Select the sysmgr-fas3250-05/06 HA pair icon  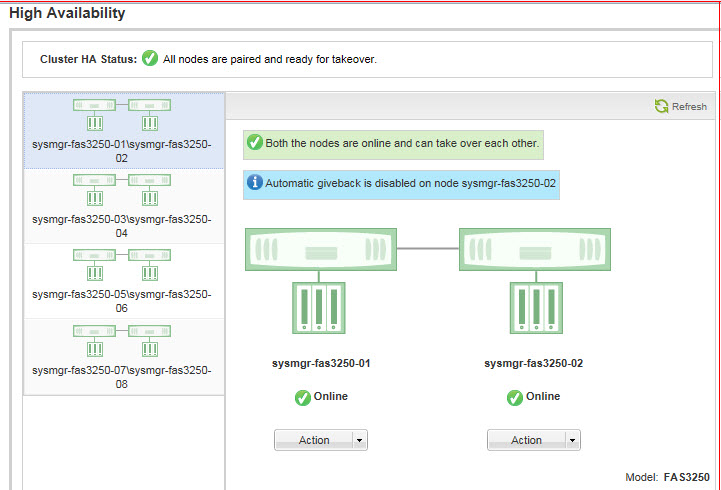[x=122, y=265]
